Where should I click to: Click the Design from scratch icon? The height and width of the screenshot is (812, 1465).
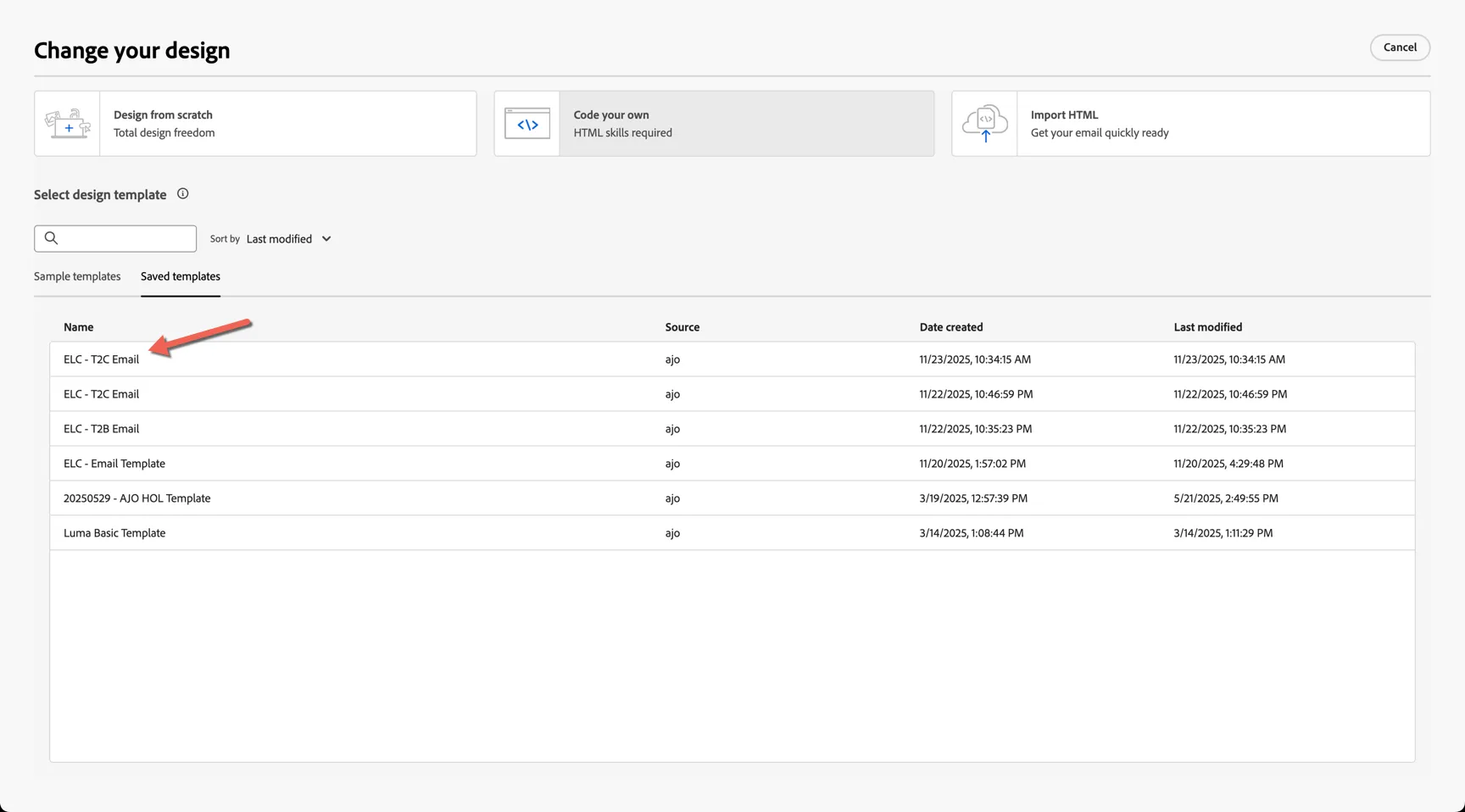(68, 124)
